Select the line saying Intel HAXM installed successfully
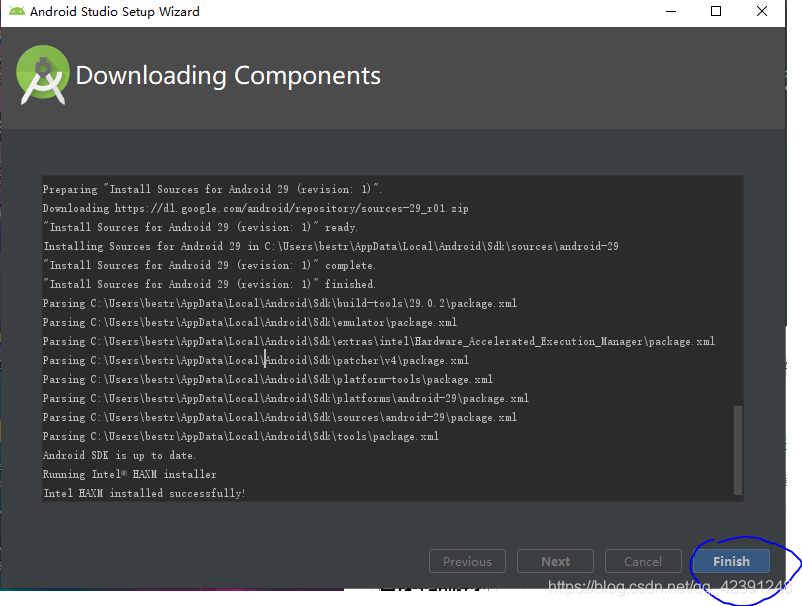 click(143, 492)
